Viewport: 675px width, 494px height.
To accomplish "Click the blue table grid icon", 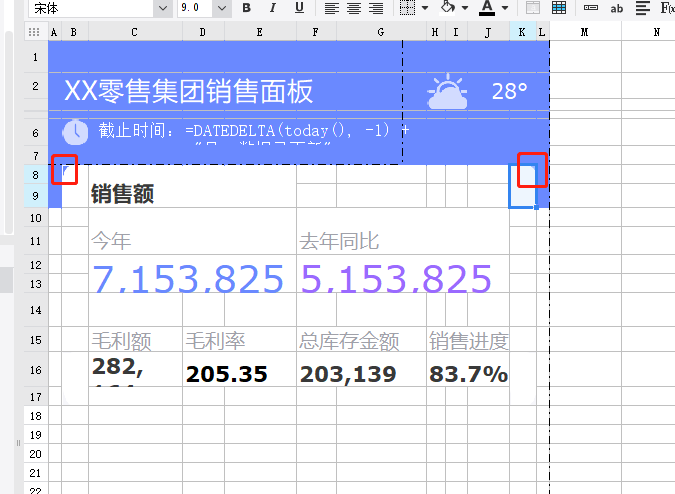I will [559, 8].
